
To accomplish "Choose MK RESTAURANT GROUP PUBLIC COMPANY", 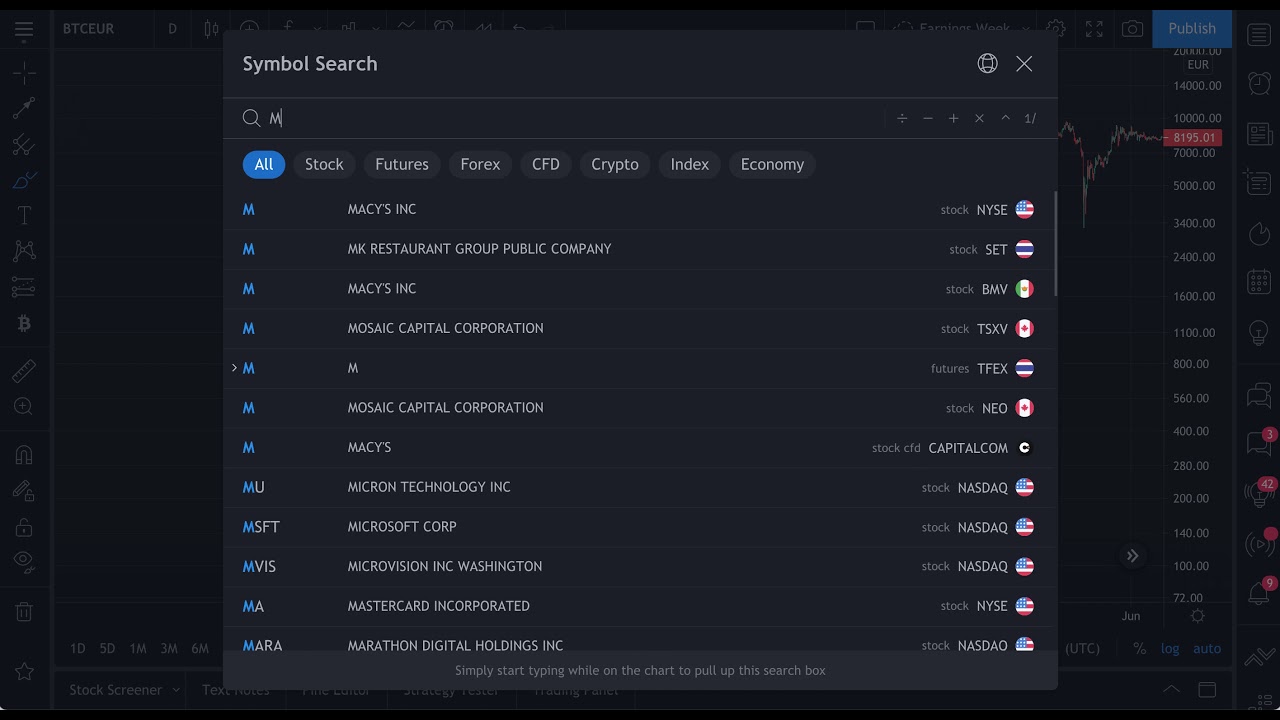I will pyautogui.click(x=638, y=249).
